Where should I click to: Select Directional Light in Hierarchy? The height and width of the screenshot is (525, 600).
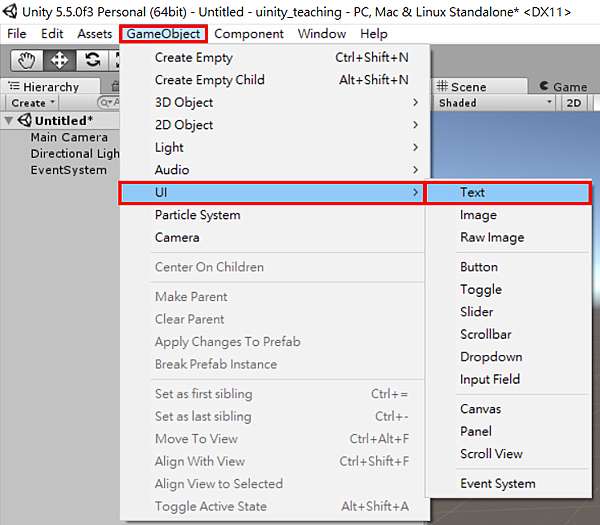point(75,154)
